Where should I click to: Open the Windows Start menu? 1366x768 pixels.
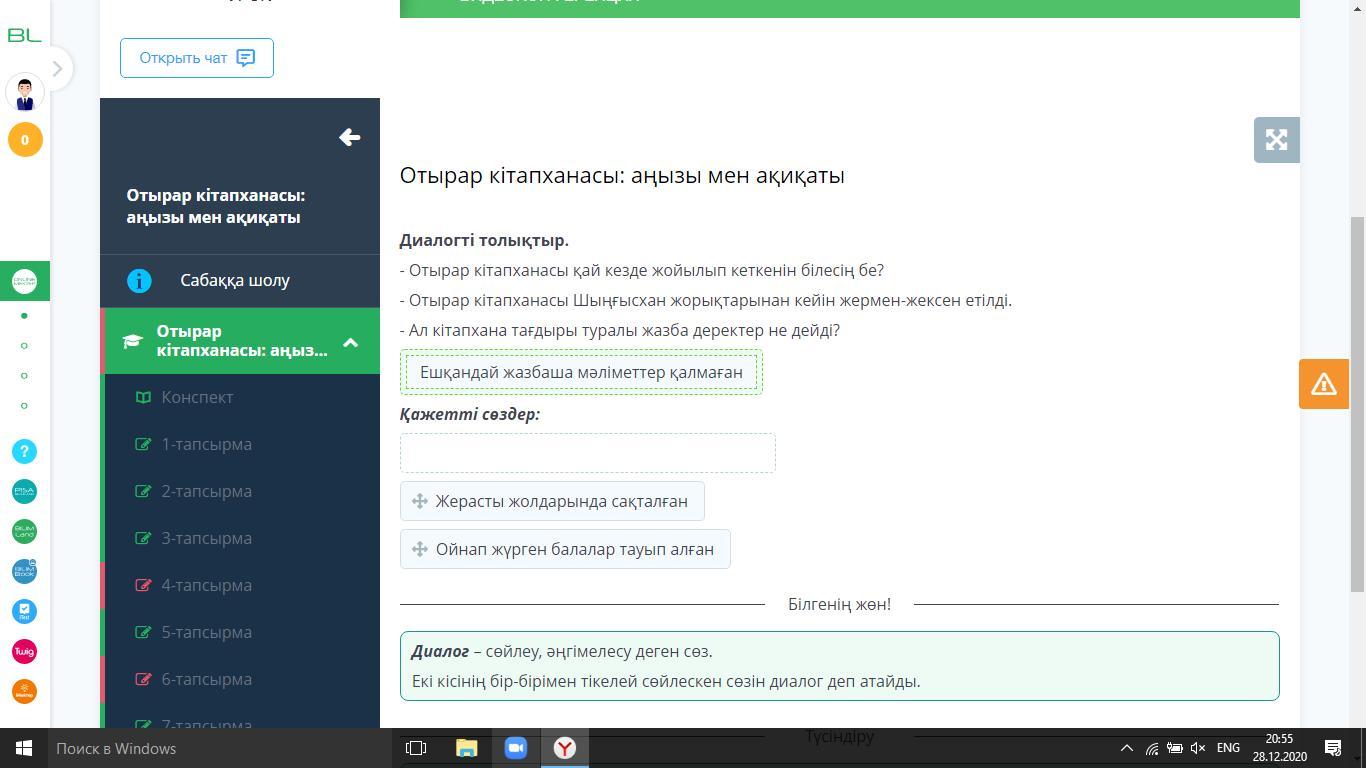tap(24, 748)
